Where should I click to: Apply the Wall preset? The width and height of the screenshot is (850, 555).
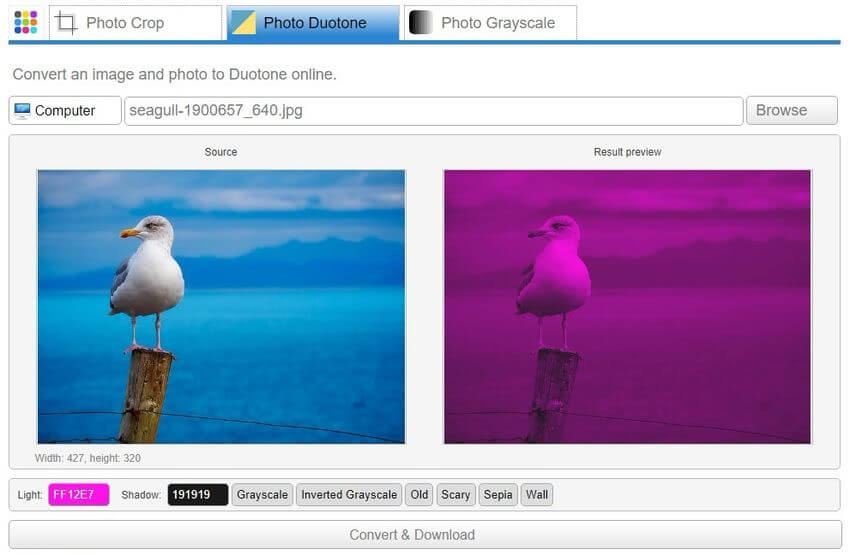pyautogui.click(x=537, y=495)
